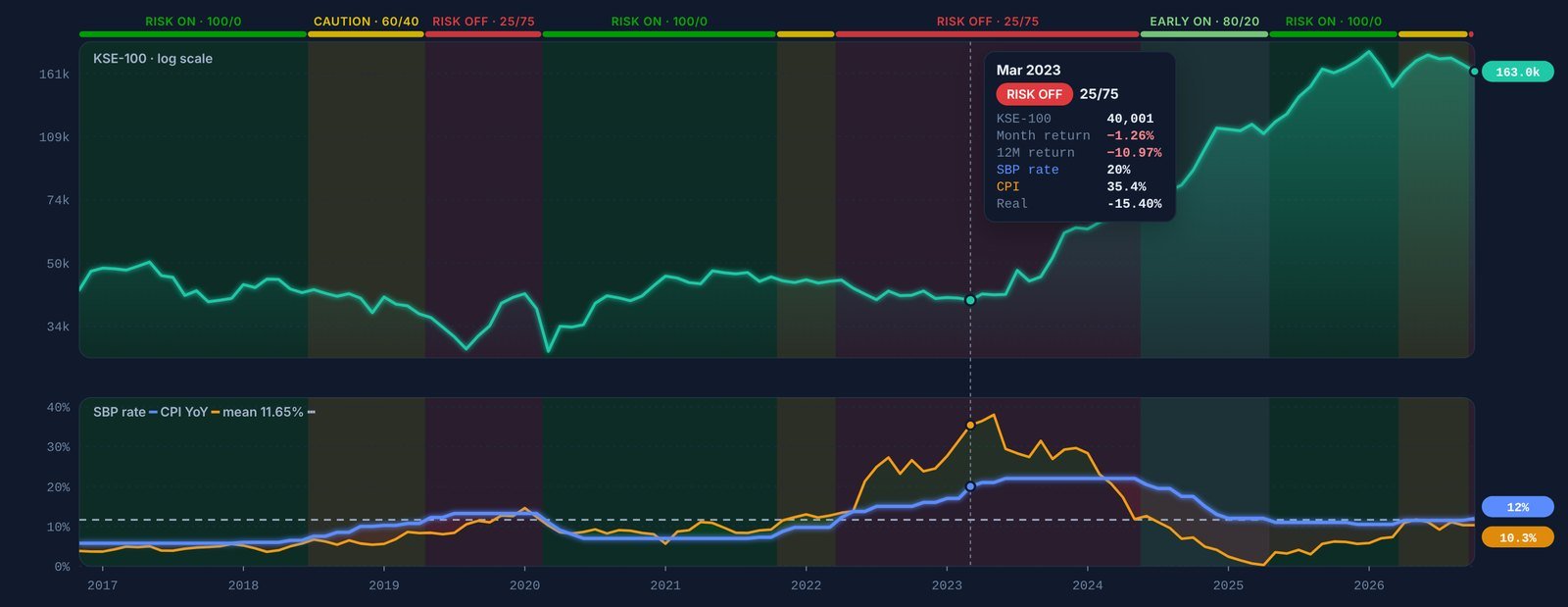Click the CPI YoY legend entry
This screenshot has width=1568, height=607.
(x=189, y=412)
